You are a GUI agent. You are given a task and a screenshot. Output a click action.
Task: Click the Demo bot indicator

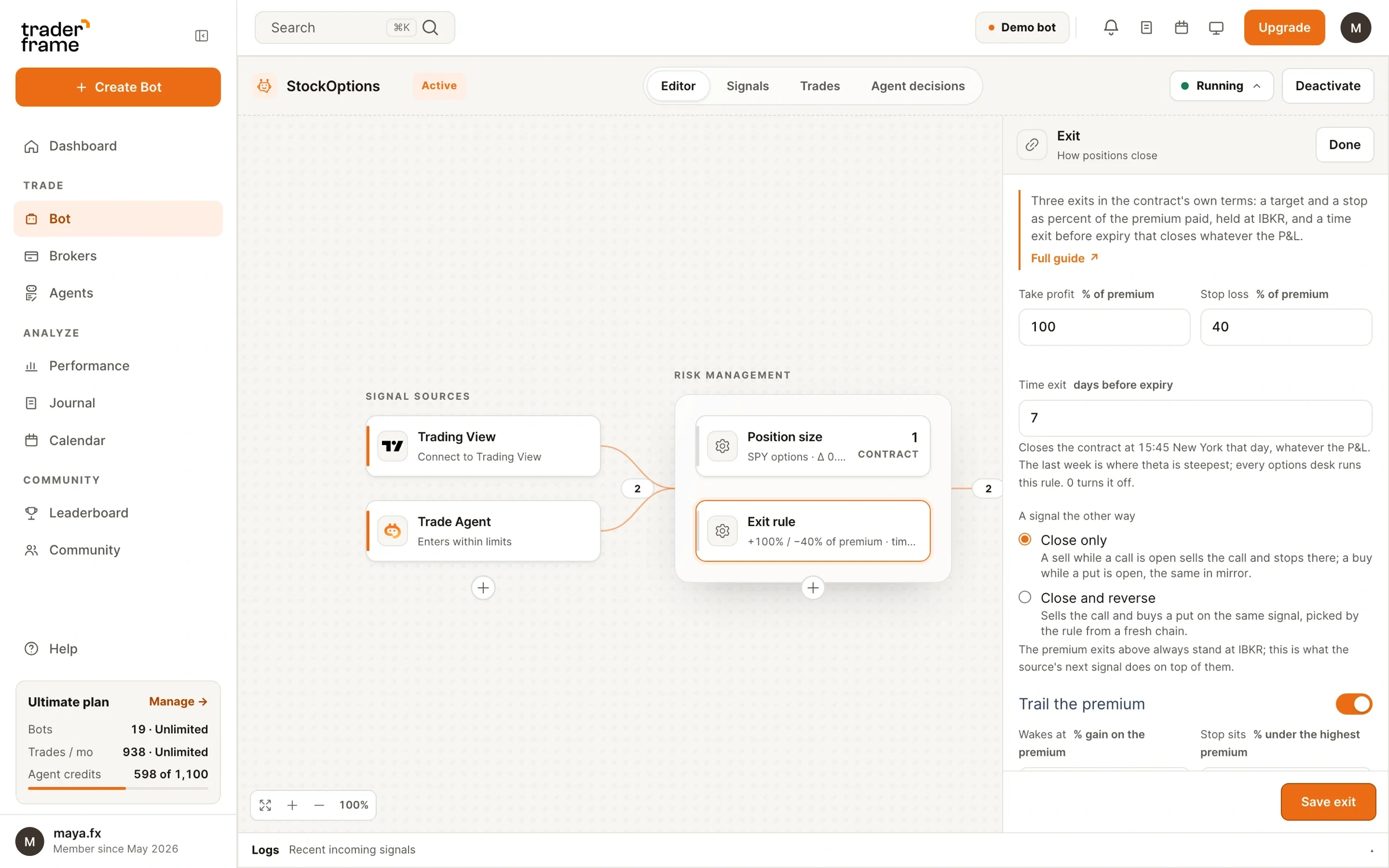click(x=1022, y=27)
